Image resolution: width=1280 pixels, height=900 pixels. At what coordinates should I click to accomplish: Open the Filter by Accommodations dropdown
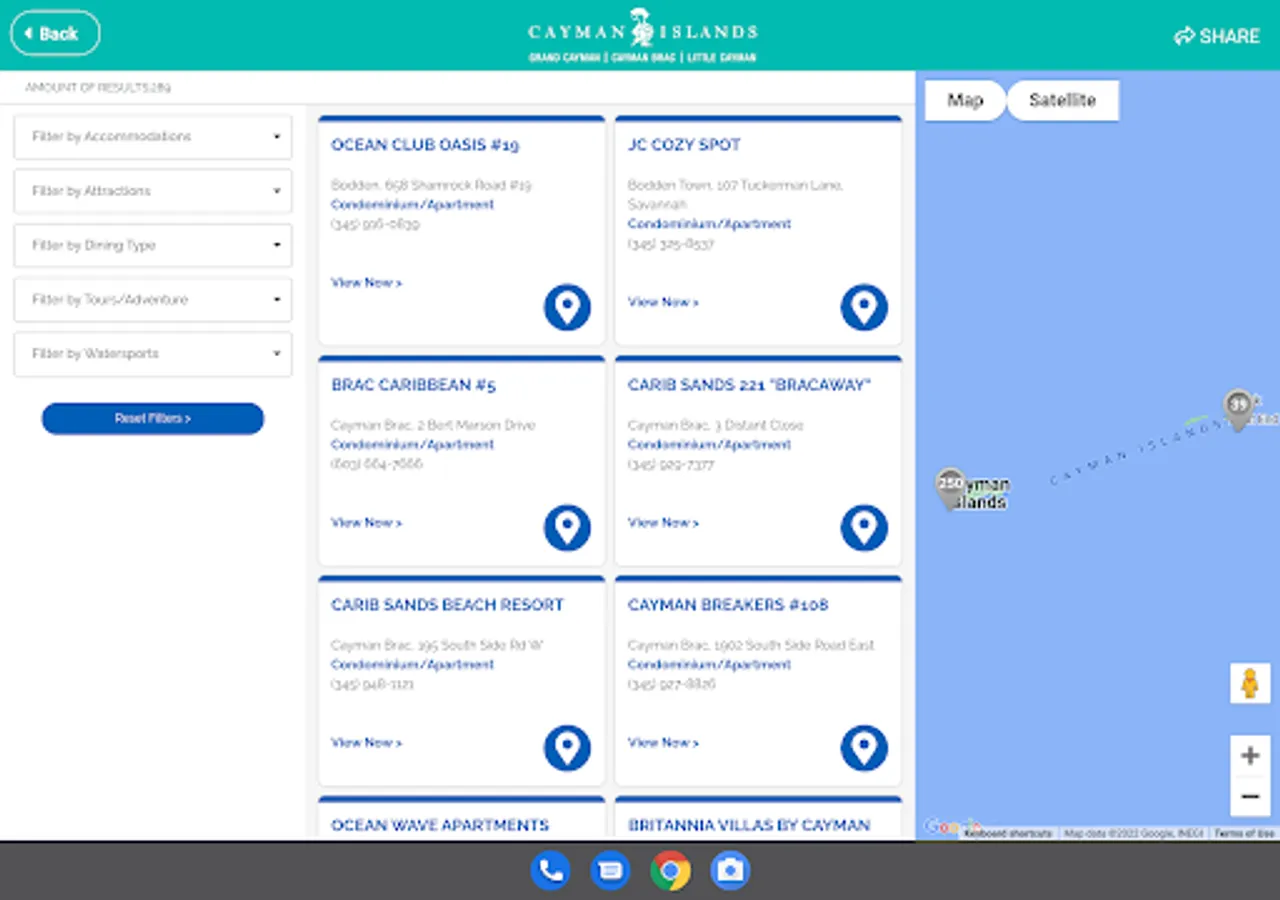153,137
